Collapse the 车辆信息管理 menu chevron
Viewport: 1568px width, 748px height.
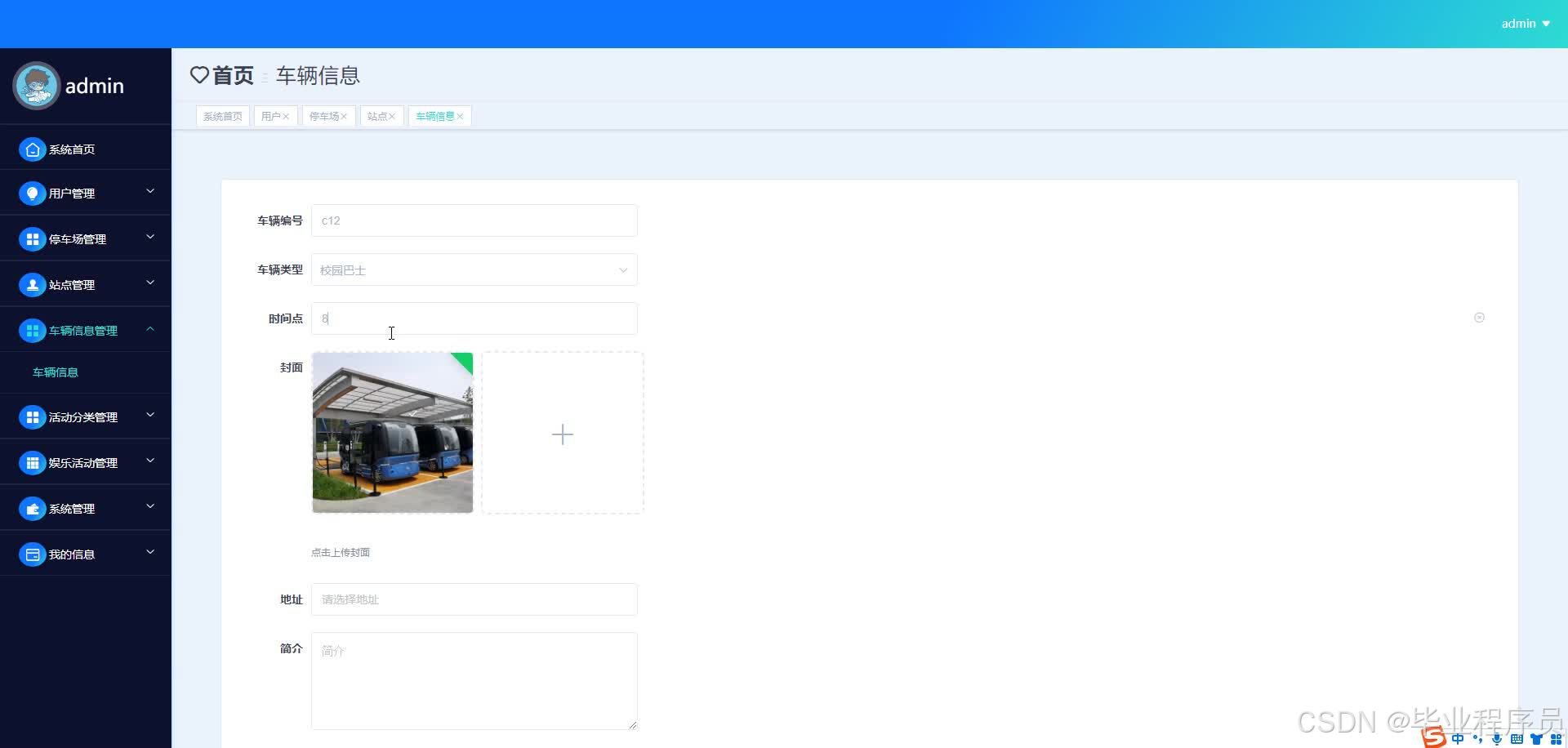[x=150, y=328]
